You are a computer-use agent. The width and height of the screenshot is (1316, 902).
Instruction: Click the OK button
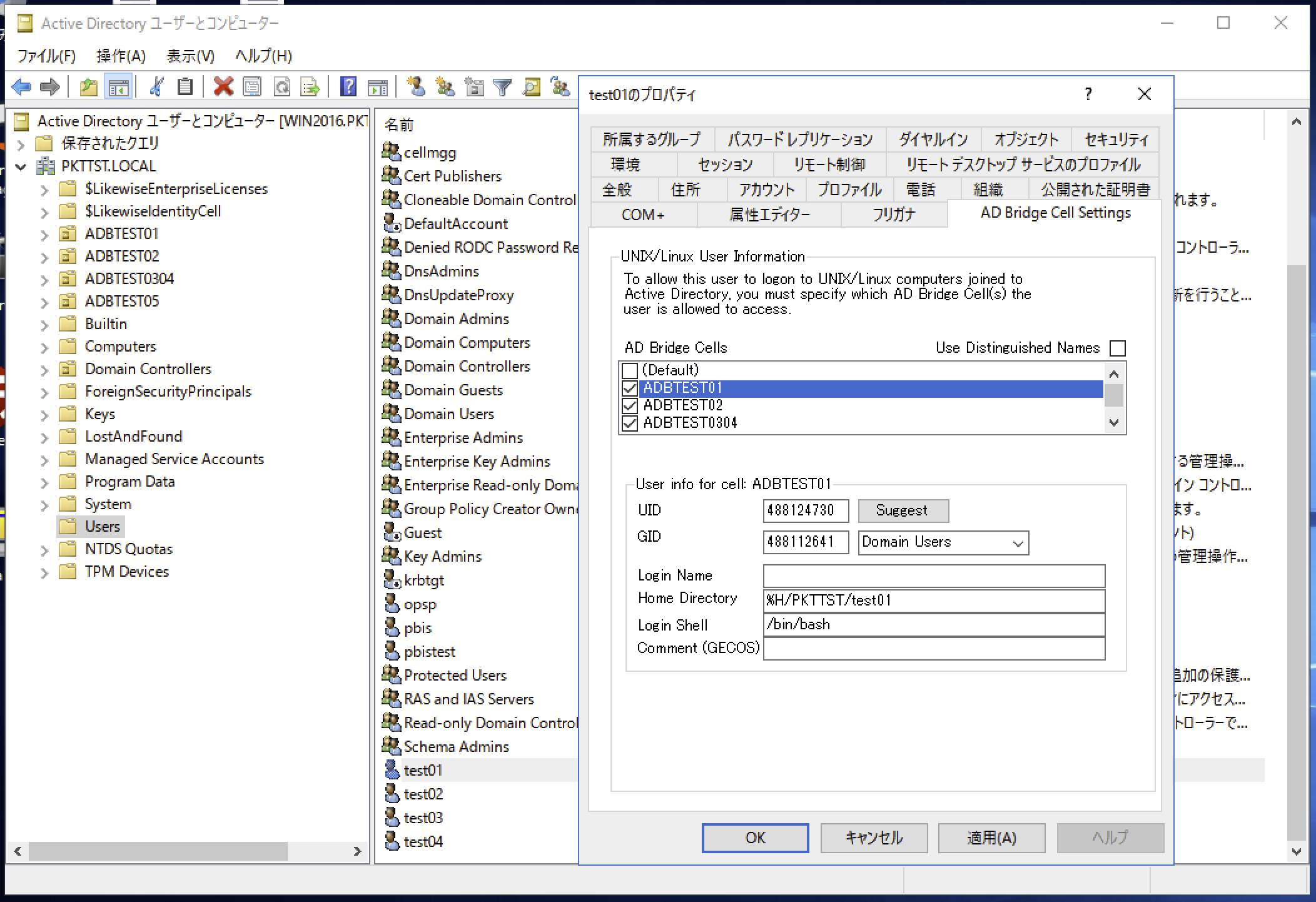click(x=755, y=838)
